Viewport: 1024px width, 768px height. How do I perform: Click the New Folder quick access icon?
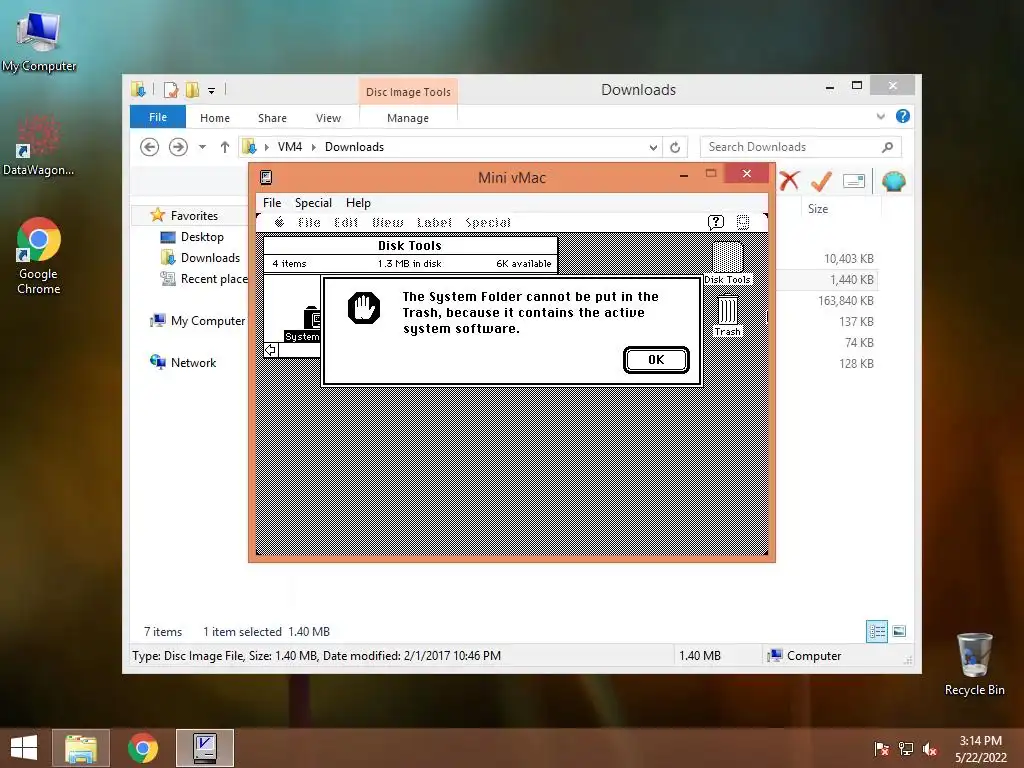coord(192,89)
